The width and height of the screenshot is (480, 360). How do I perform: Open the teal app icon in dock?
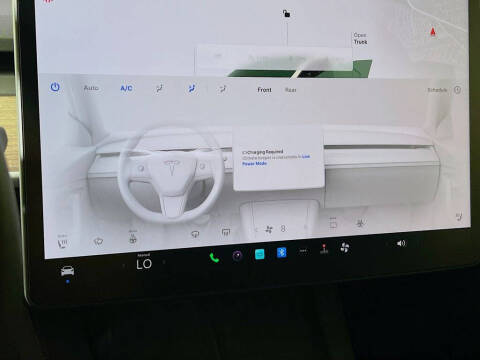coord(260,254)
